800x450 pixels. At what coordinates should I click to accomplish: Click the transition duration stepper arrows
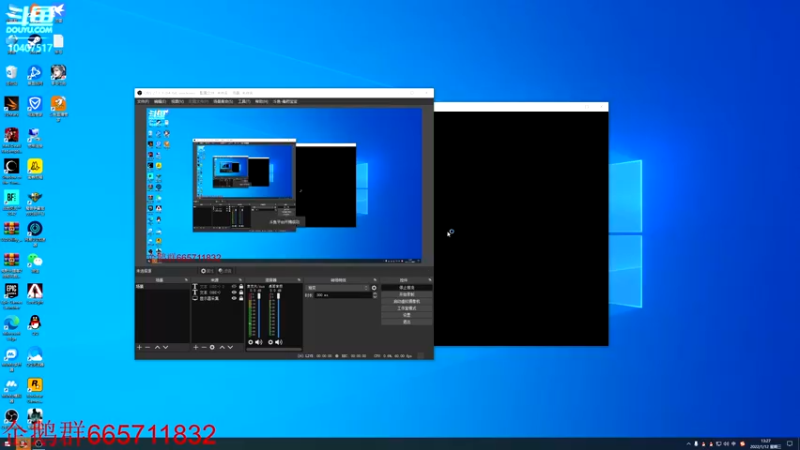click(x=375, y=295)
